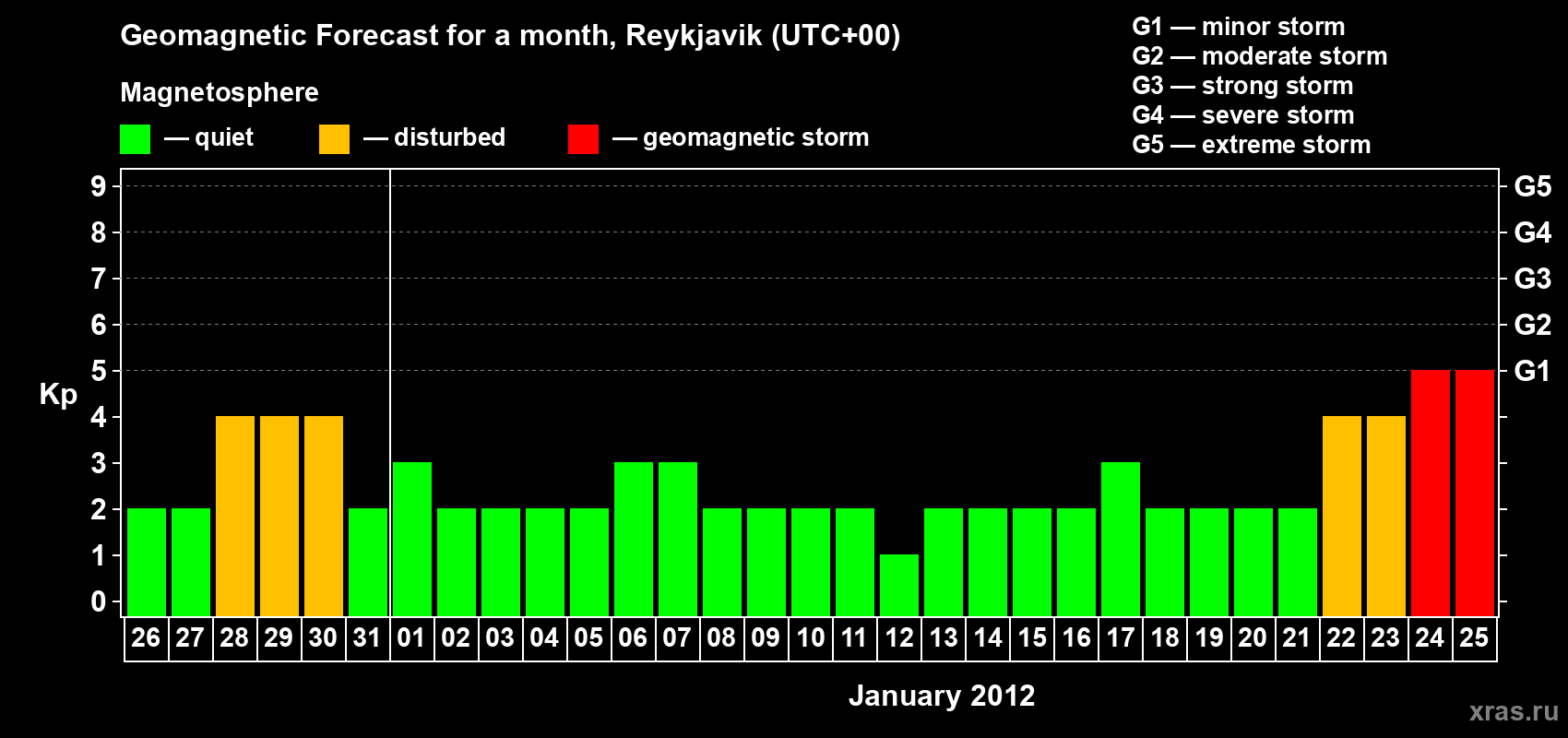Click the Magnetosphere heading
Screen dimensions: 1568x738
220,93
